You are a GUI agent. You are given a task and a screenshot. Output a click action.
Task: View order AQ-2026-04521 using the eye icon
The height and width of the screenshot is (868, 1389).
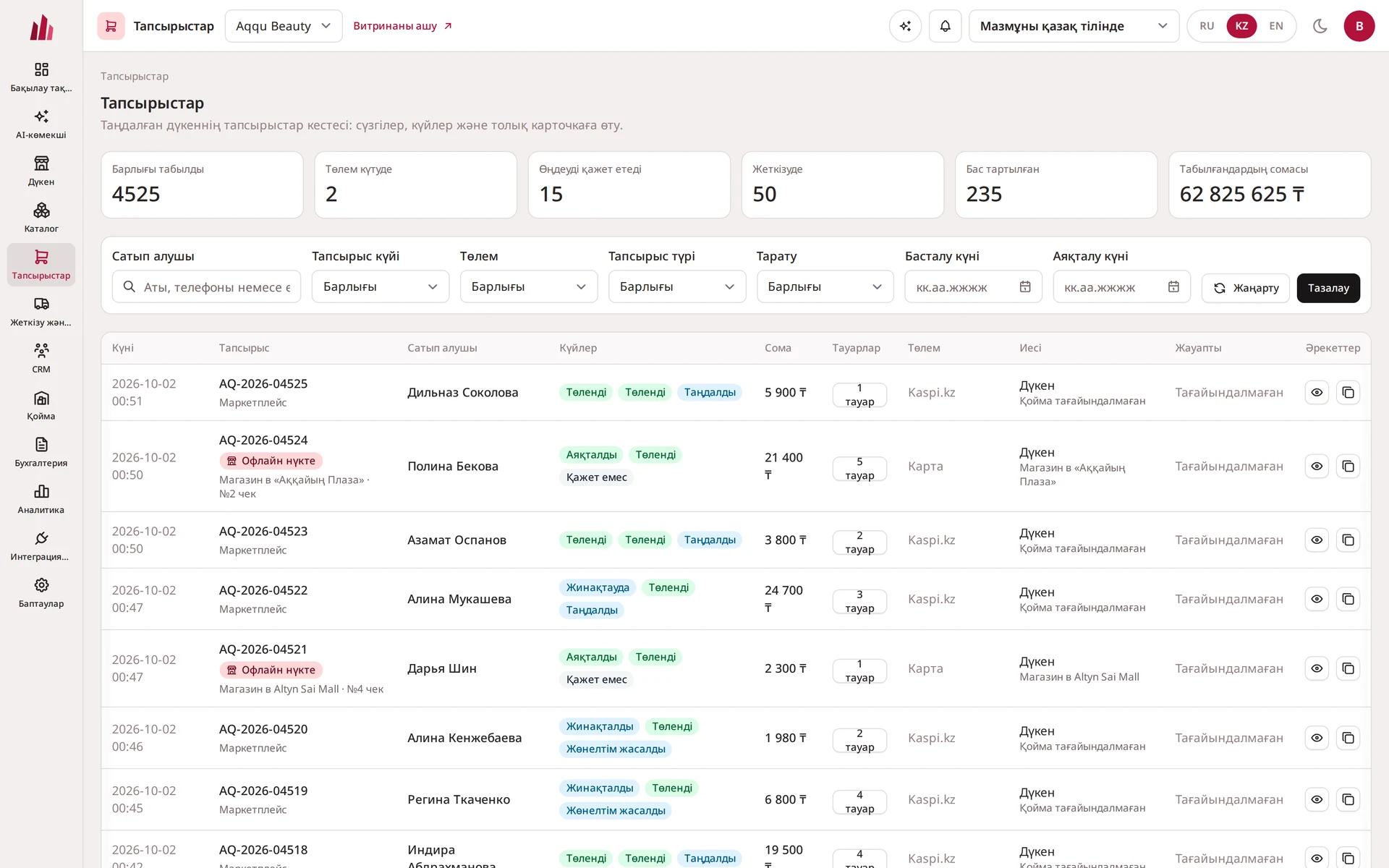(1317, 668)
